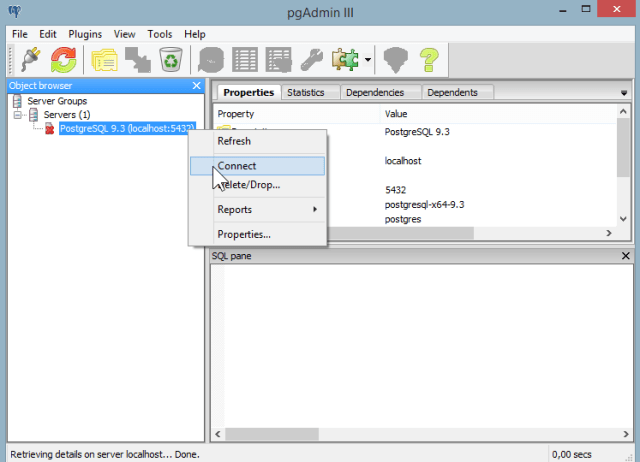Open the Dependencies tab
The width and height of the screenshot is (640, 462).
pos(379,93)
